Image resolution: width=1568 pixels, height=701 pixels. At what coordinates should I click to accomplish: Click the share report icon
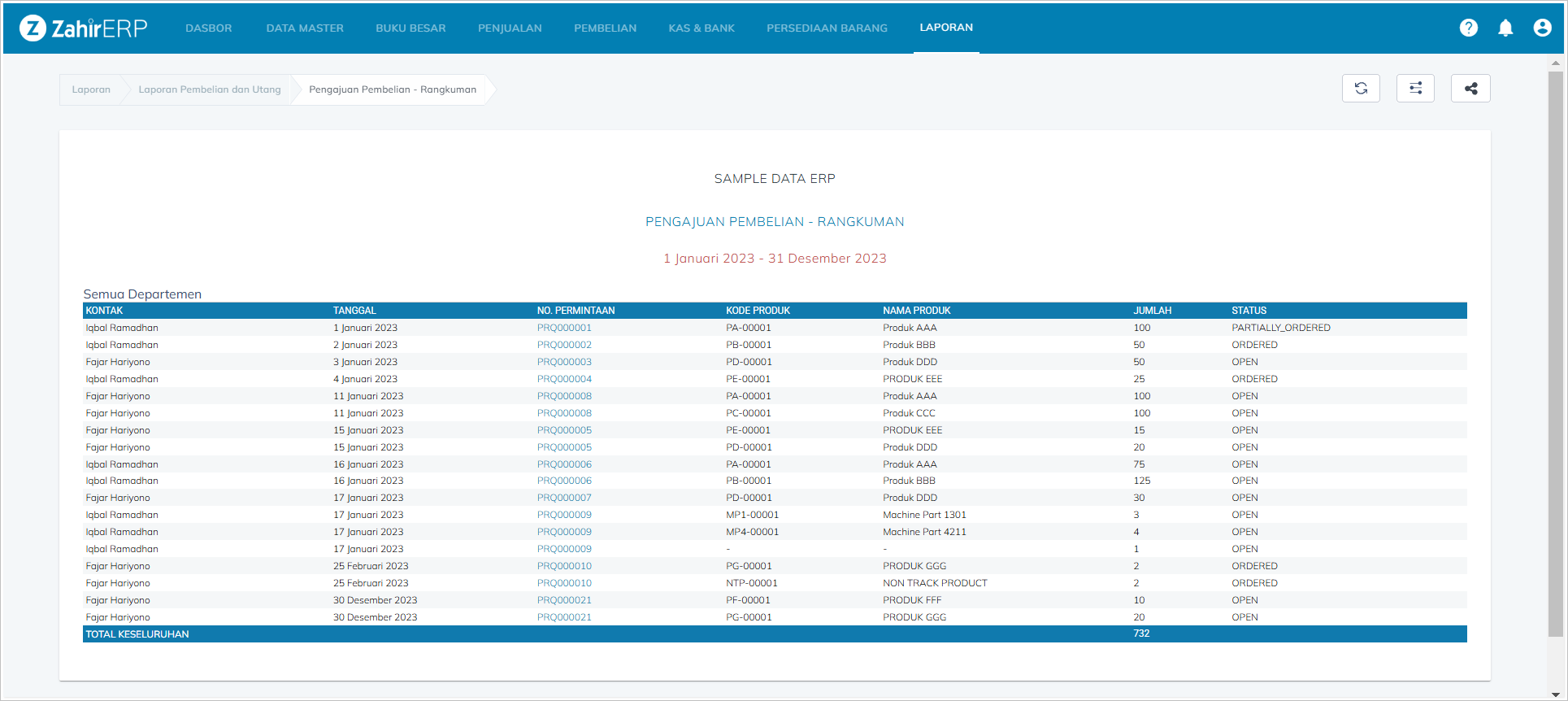1470,89
